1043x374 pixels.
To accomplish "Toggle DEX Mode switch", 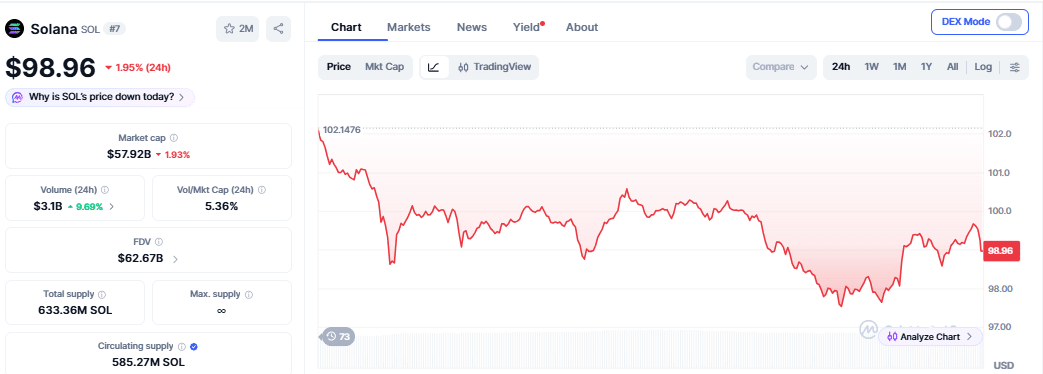I will click(1008, 22).
